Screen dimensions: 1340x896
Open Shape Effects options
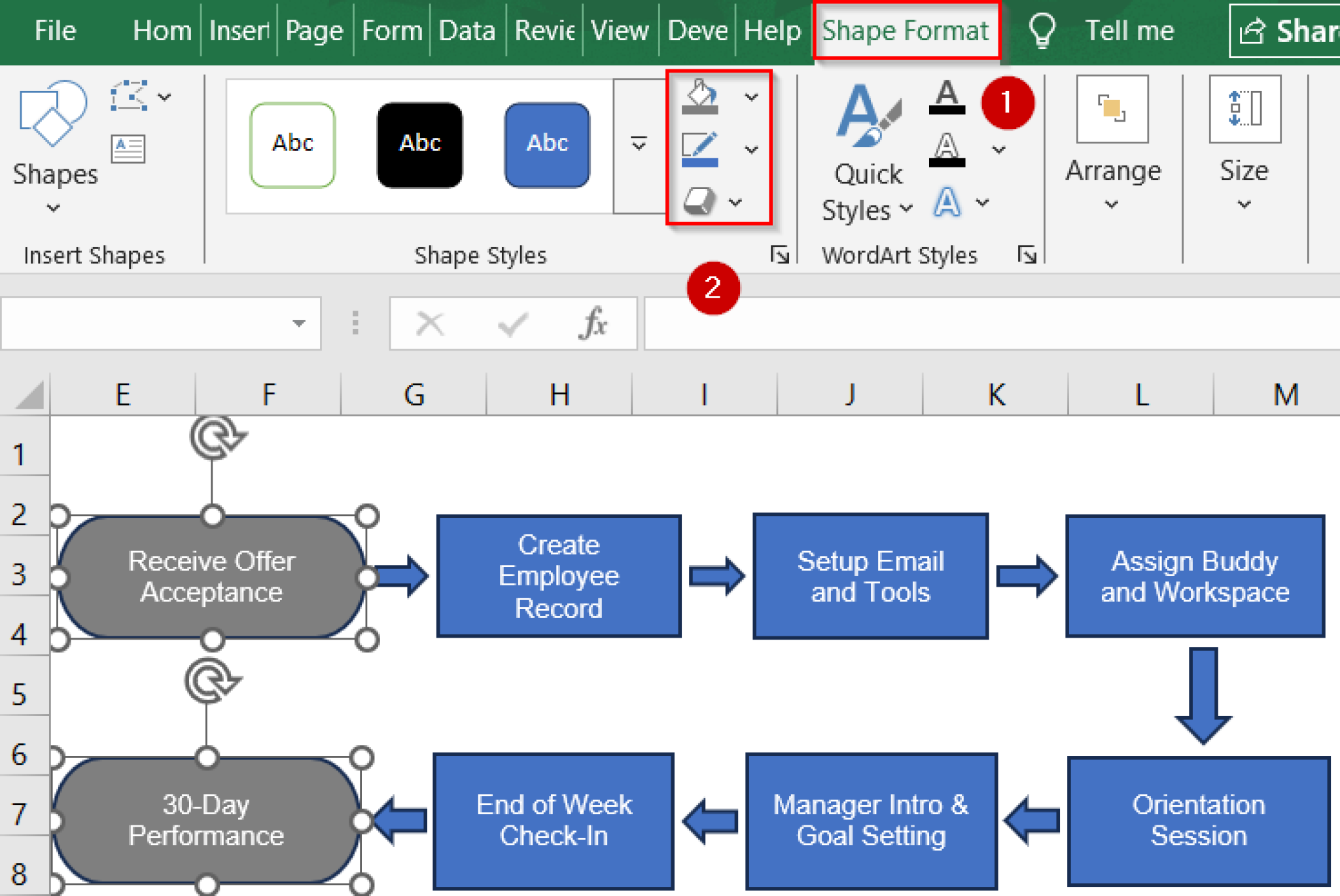[x=699, y=201]
